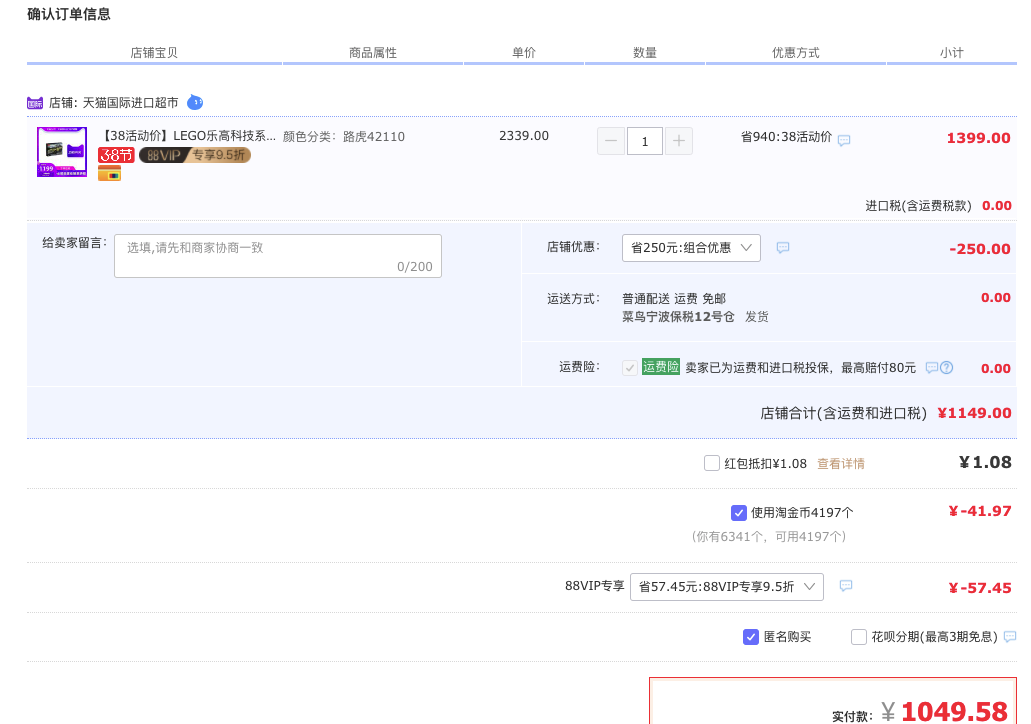Toggle the 运费险 shipping insurance checkbox
This screenshot has height=724, width=1031.
[x=629, y=368]
